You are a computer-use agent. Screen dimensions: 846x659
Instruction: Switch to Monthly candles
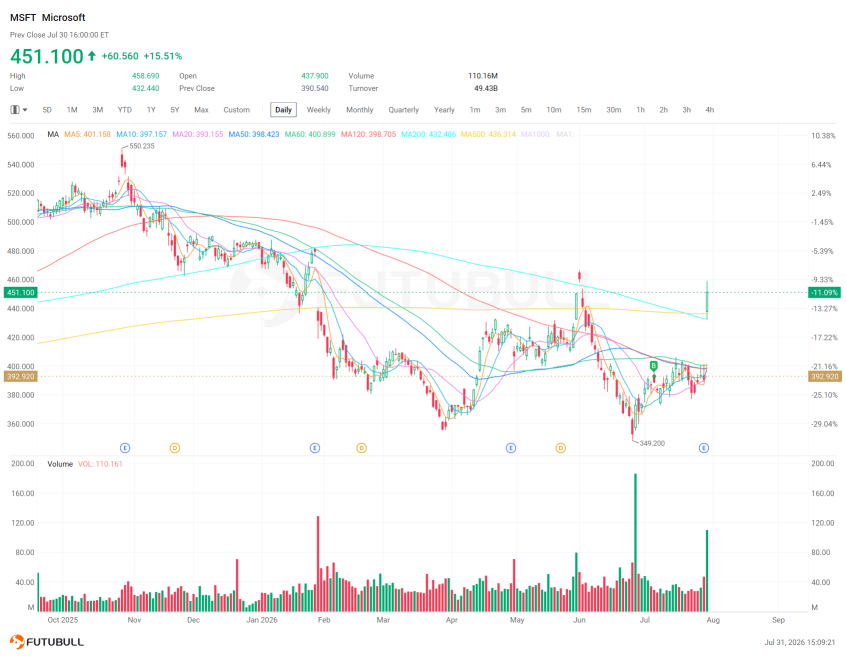(359, 110)
